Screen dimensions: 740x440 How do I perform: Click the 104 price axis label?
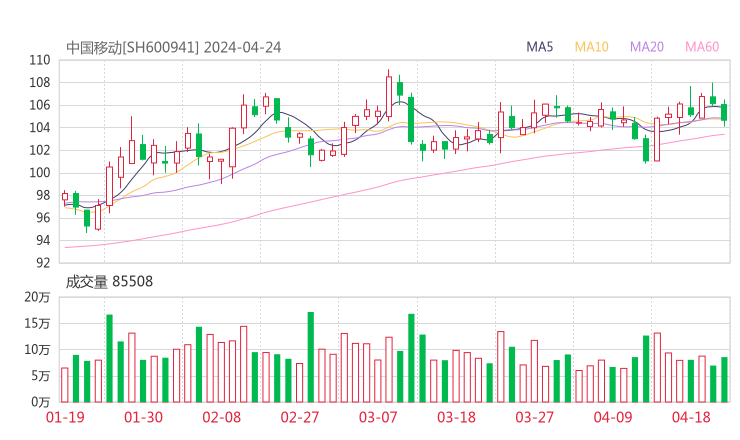tap(40, 127)
